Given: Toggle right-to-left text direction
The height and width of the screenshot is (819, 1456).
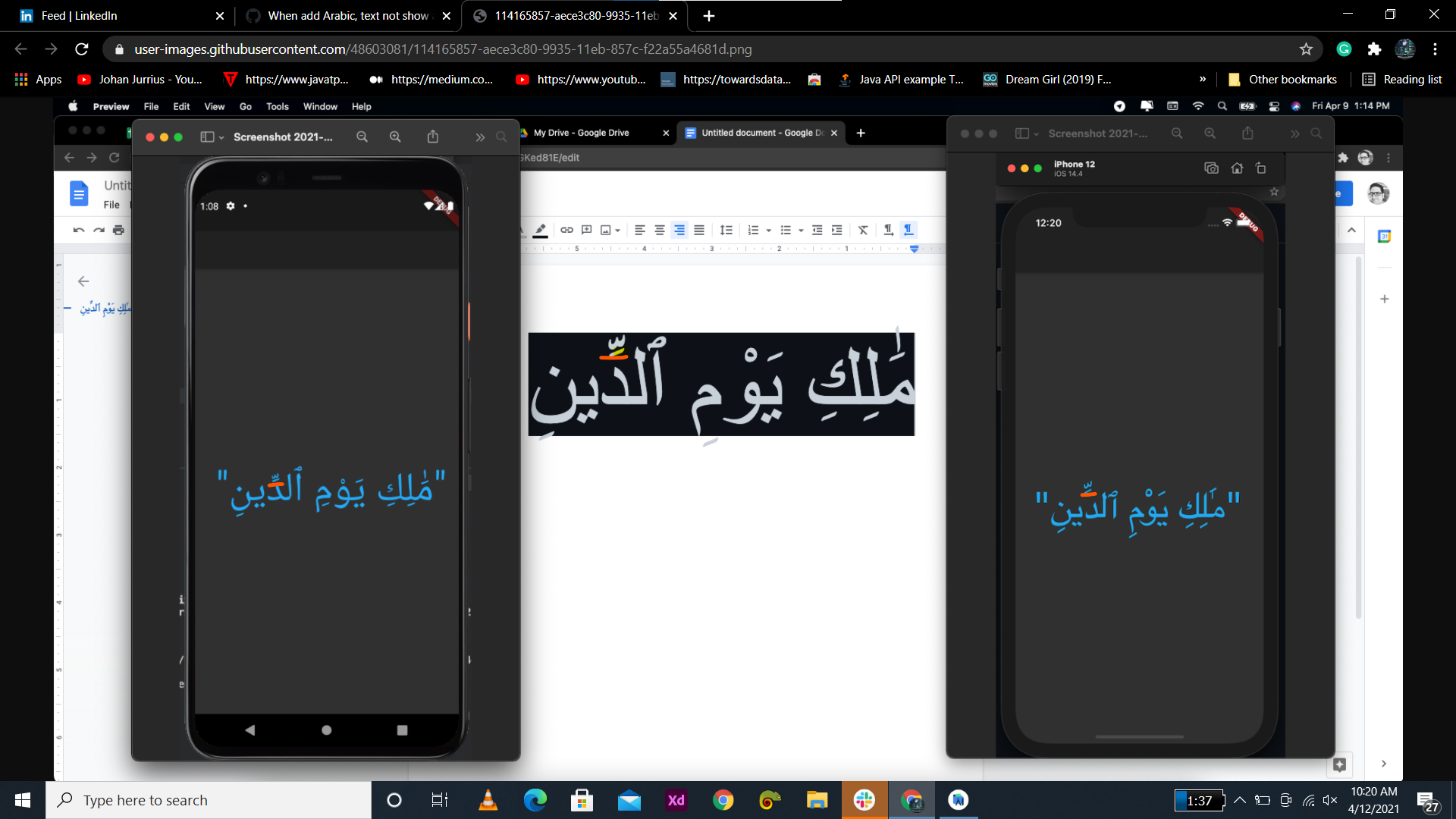Looking at the screenshot, I should coord(909,230).
